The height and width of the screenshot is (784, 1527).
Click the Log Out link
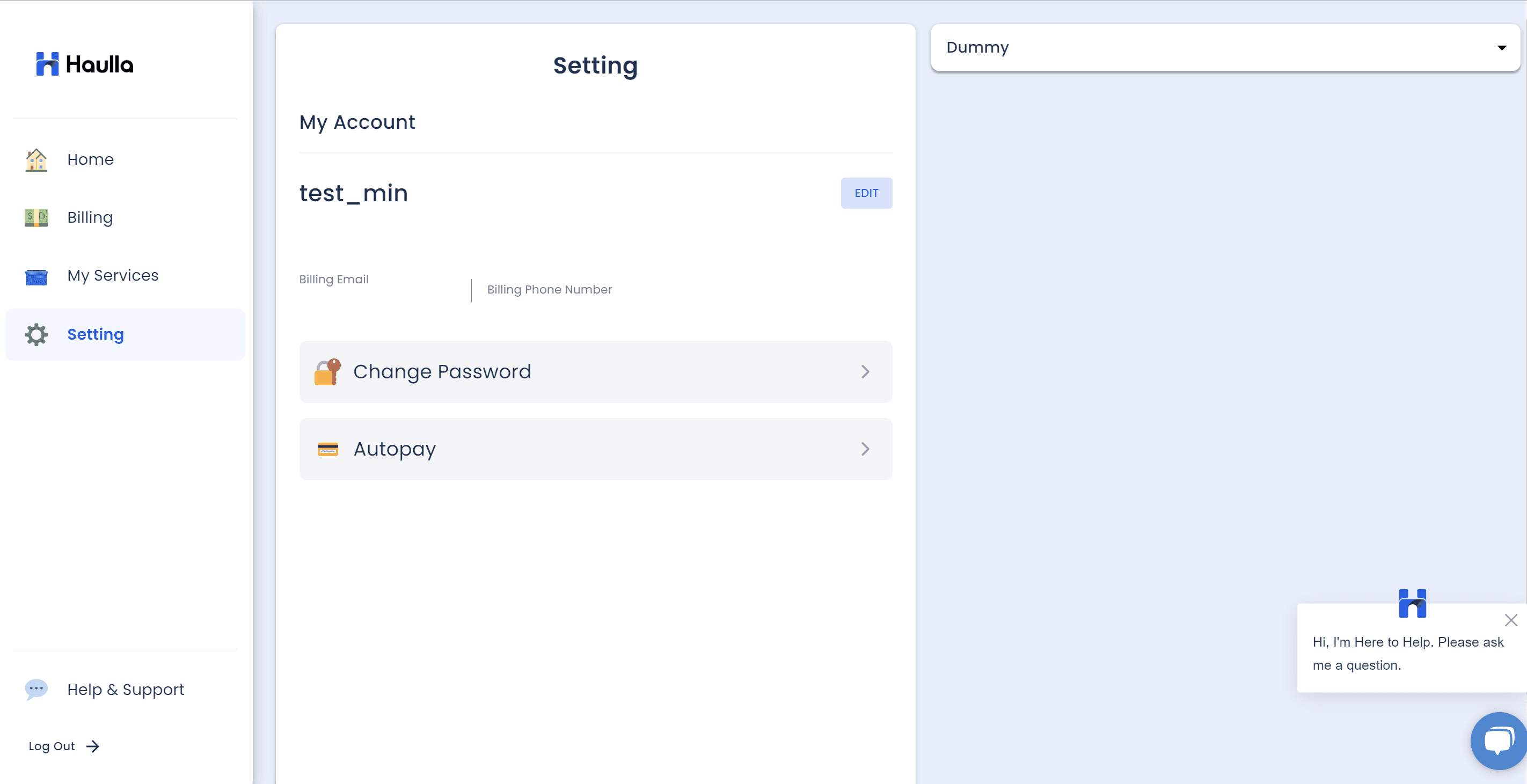[x=52, y=746]
